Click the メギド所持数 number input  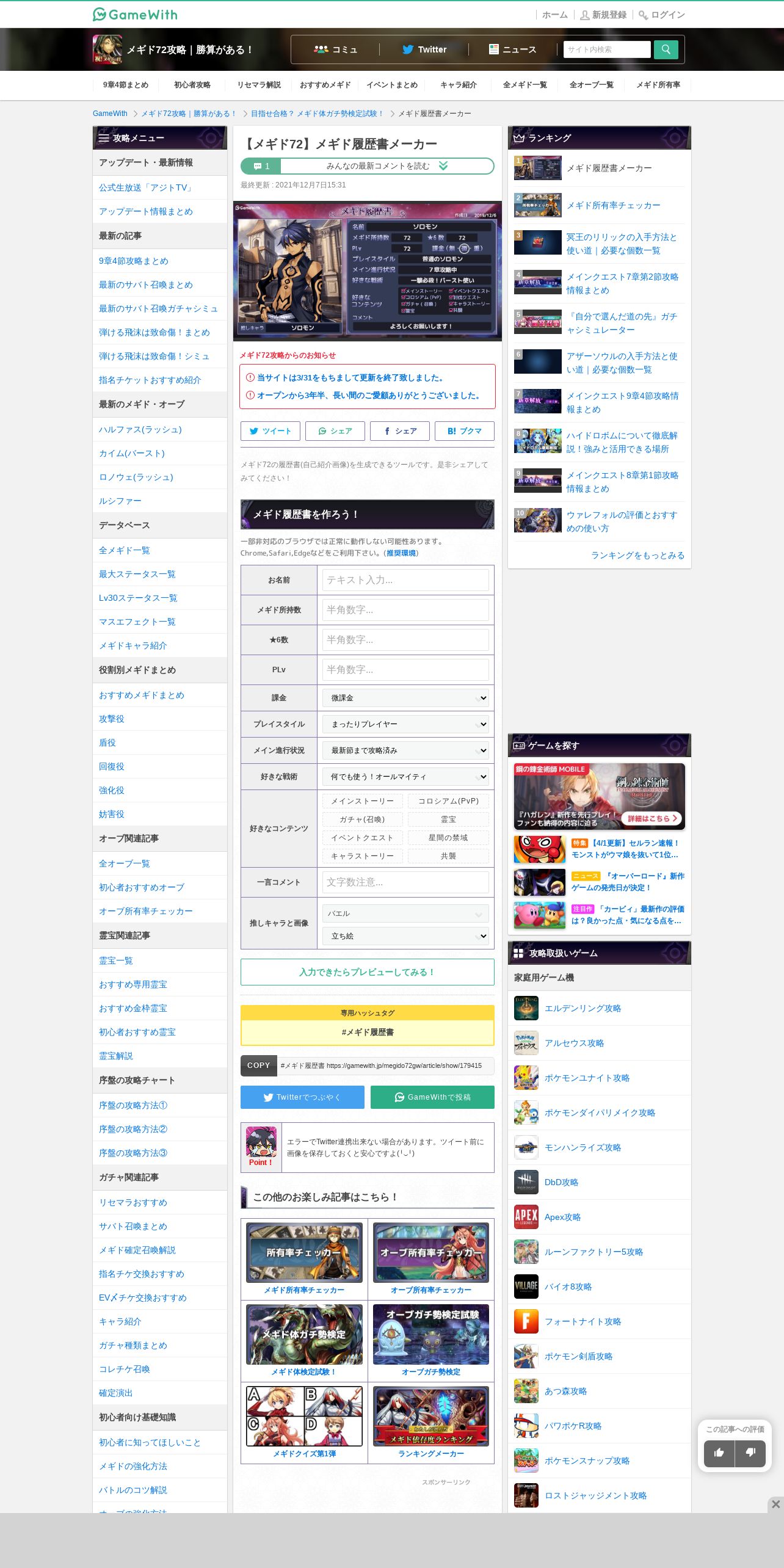coord(405,610)
